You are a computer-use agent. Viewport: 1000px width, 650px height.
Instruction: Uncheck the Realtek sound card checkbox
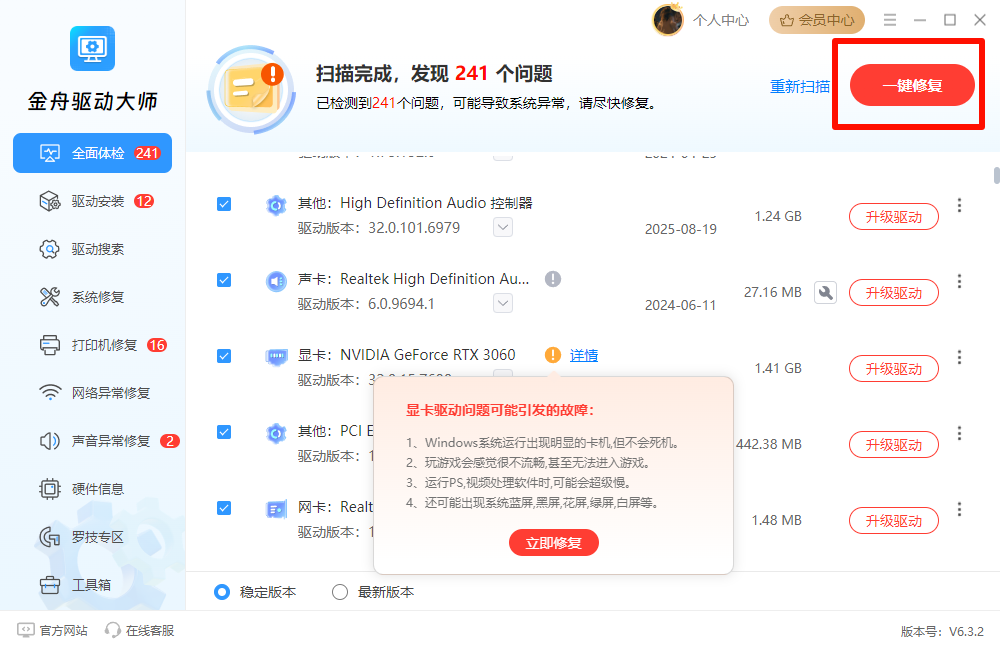pos(224,280)
